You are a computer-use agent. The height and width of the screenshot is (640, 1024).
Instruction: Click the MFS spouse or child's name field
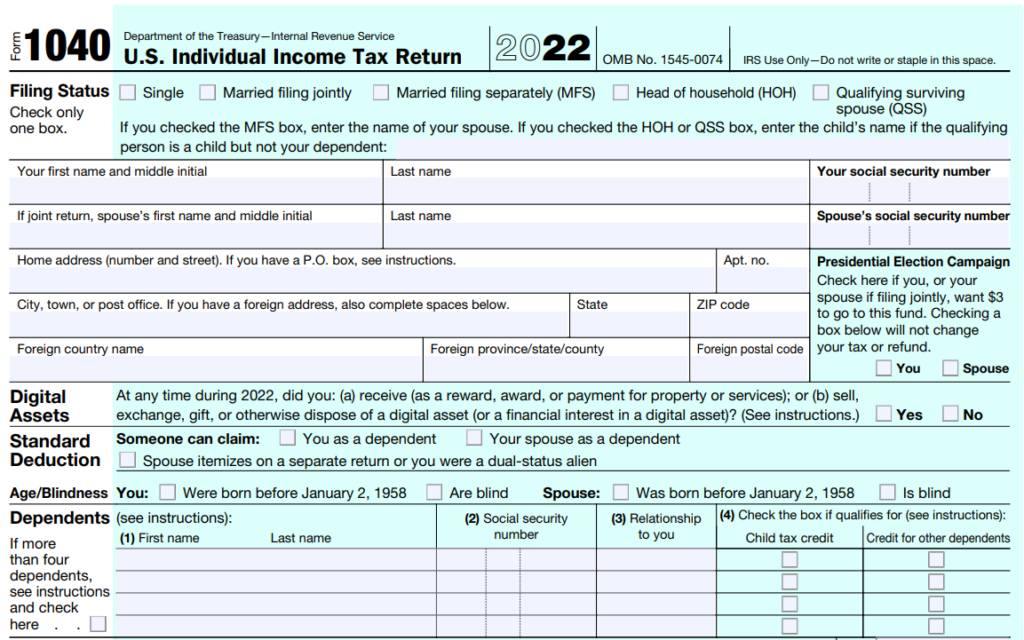pos(702,147)
